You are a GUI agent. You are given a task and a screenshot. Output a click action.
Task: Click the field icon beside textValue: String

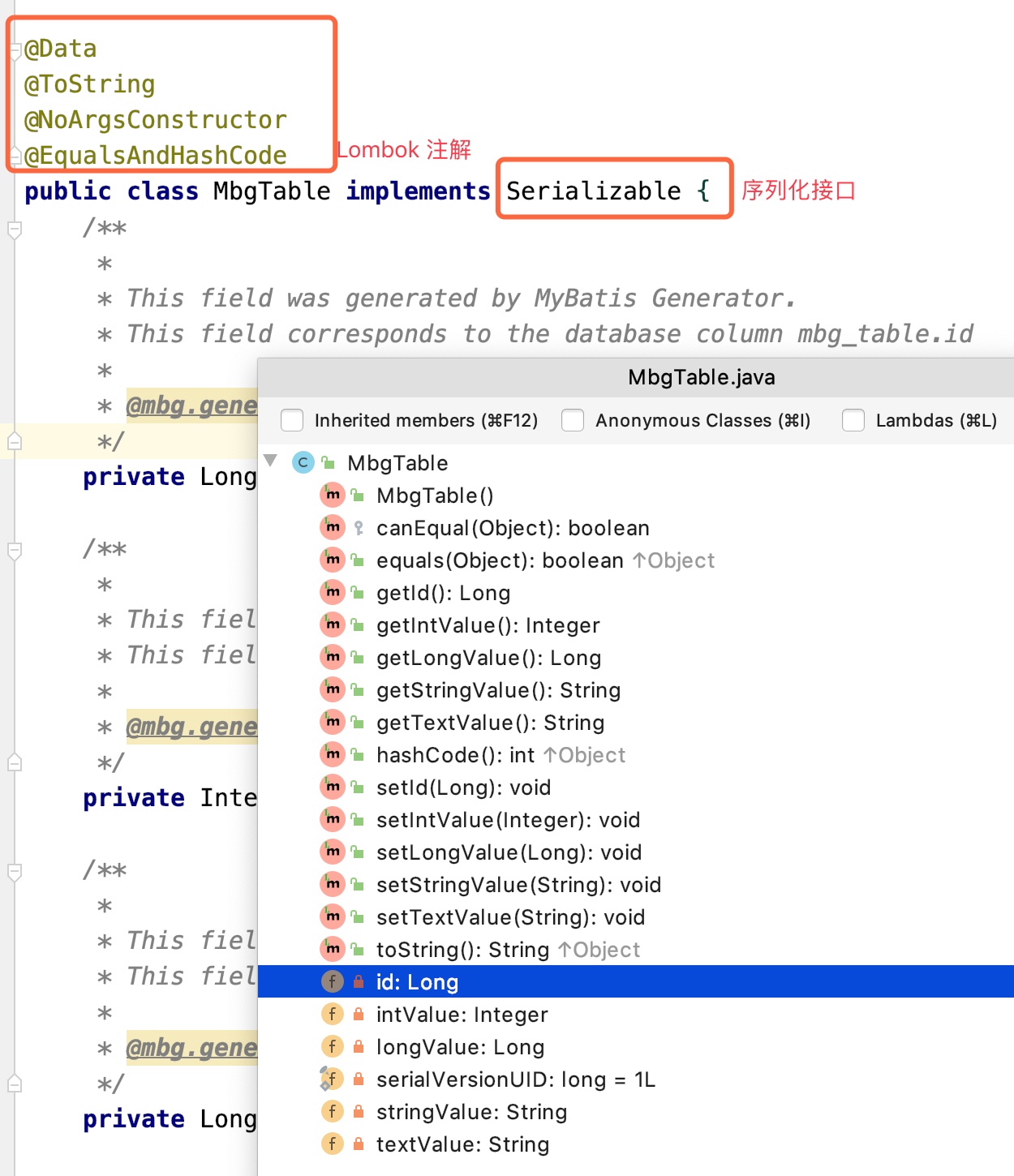[x=333, y=1144]
